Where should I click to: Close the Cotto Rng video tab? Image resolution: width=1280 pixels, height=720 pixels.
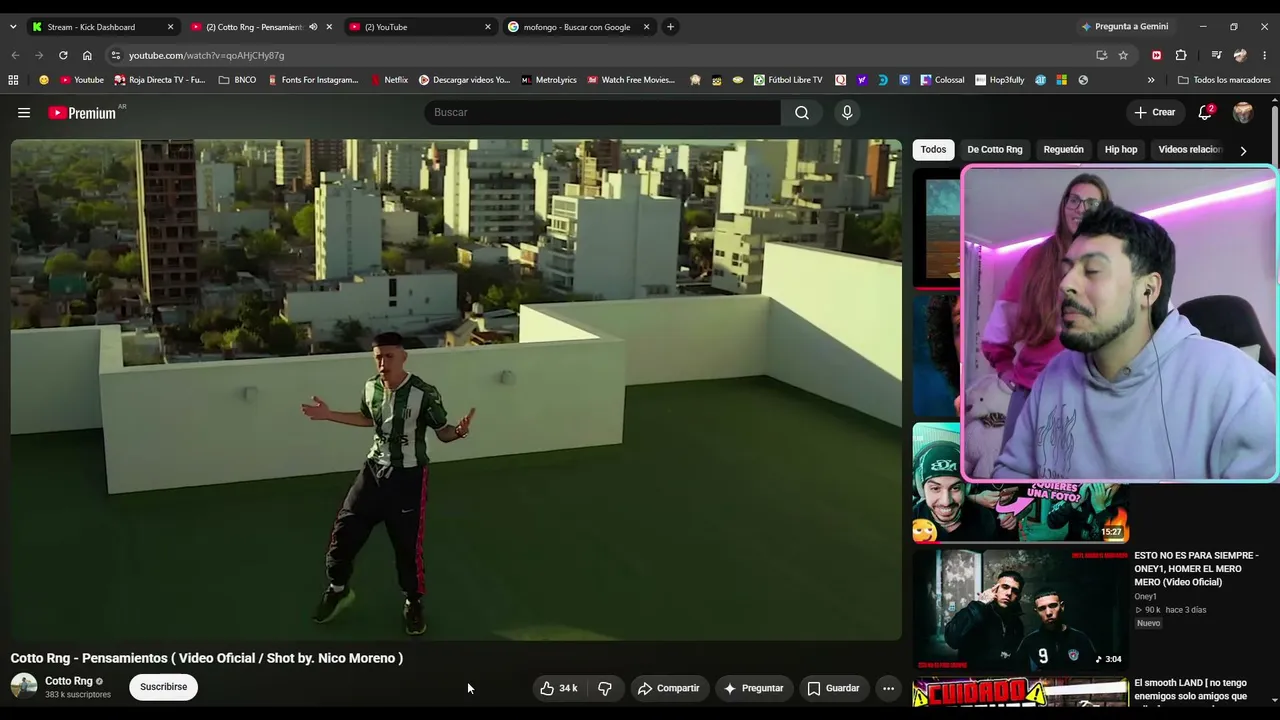click(x=329, y=27)
